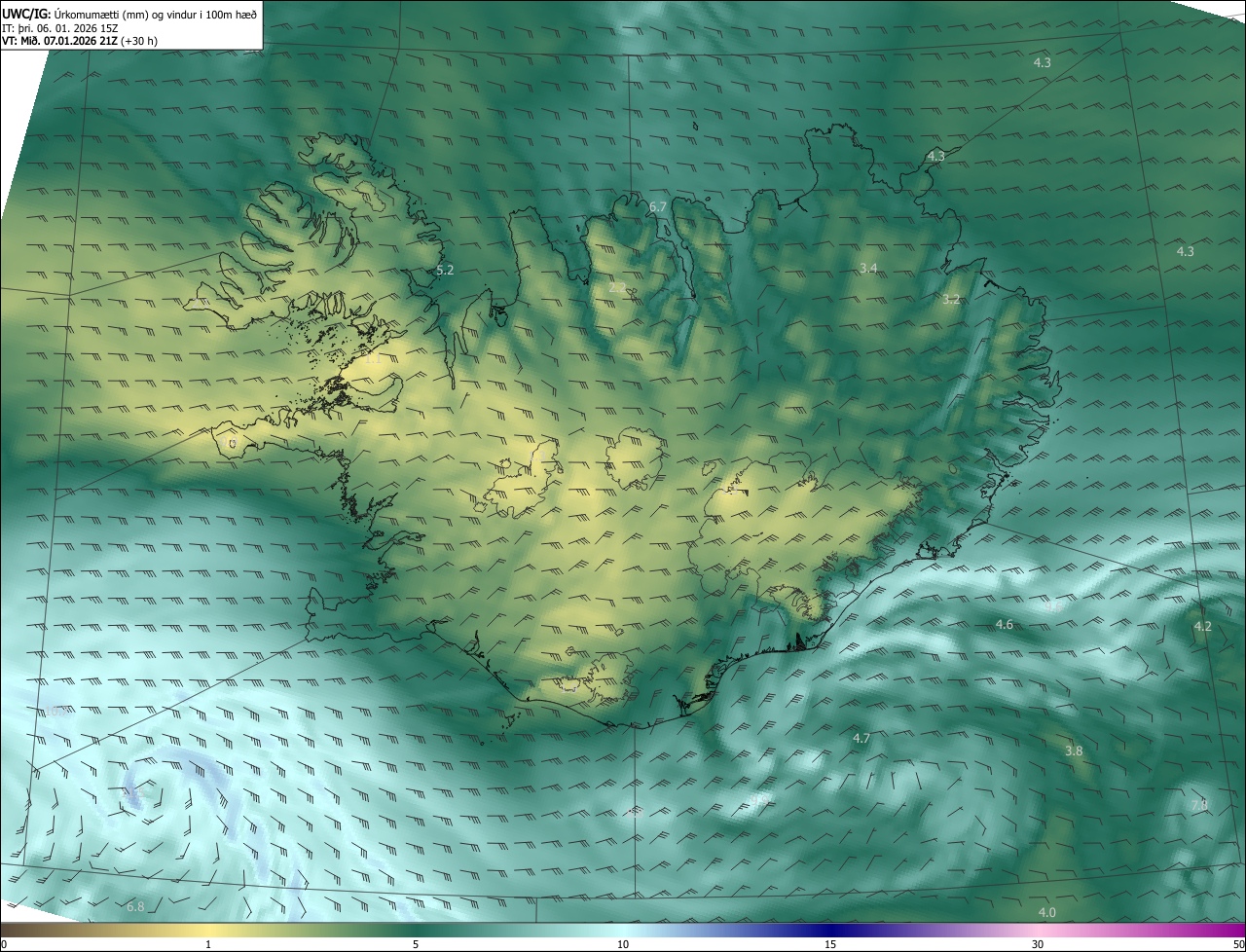Click the '15' tick on the color scale

(x=830, y=945)
